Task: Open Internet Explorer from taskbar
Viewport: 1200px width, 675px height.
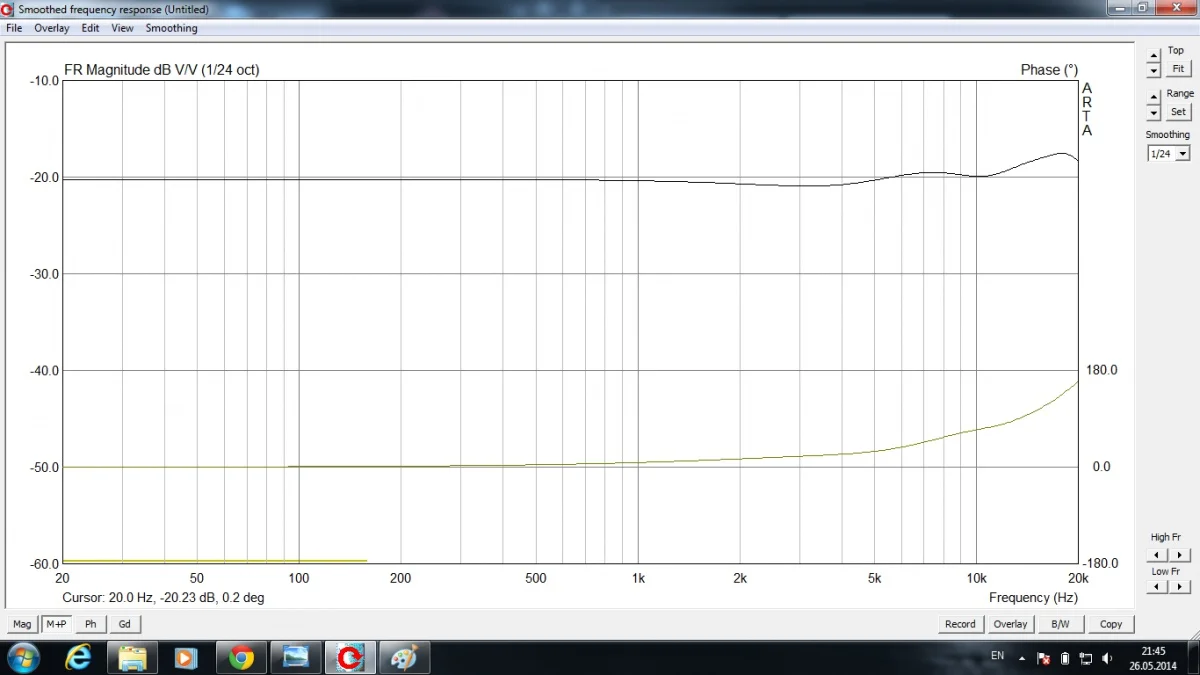Action: (78, 658)
